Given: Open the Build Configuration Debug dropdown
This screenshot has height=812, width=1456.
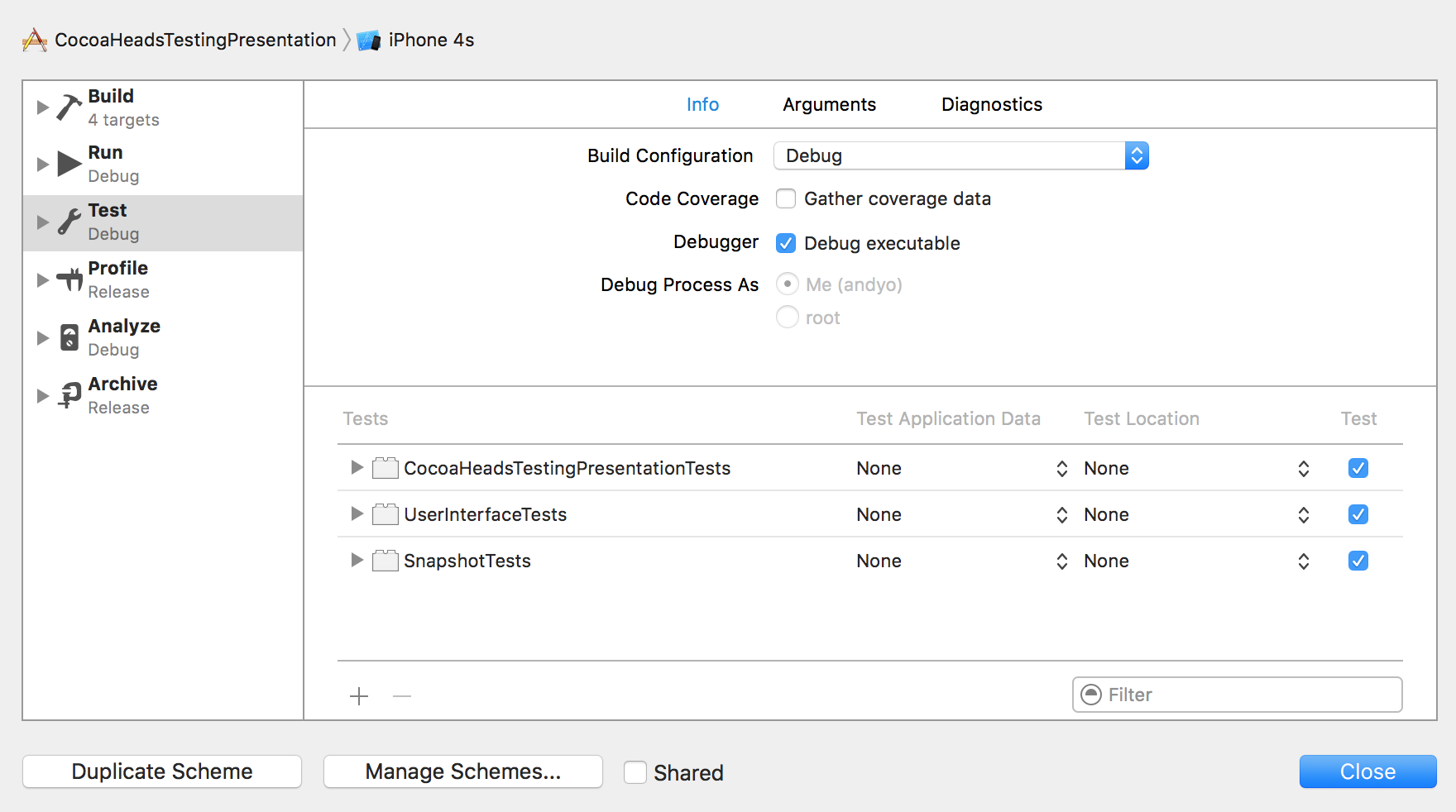Looking at the screenshot, I should tap(961, 155).
